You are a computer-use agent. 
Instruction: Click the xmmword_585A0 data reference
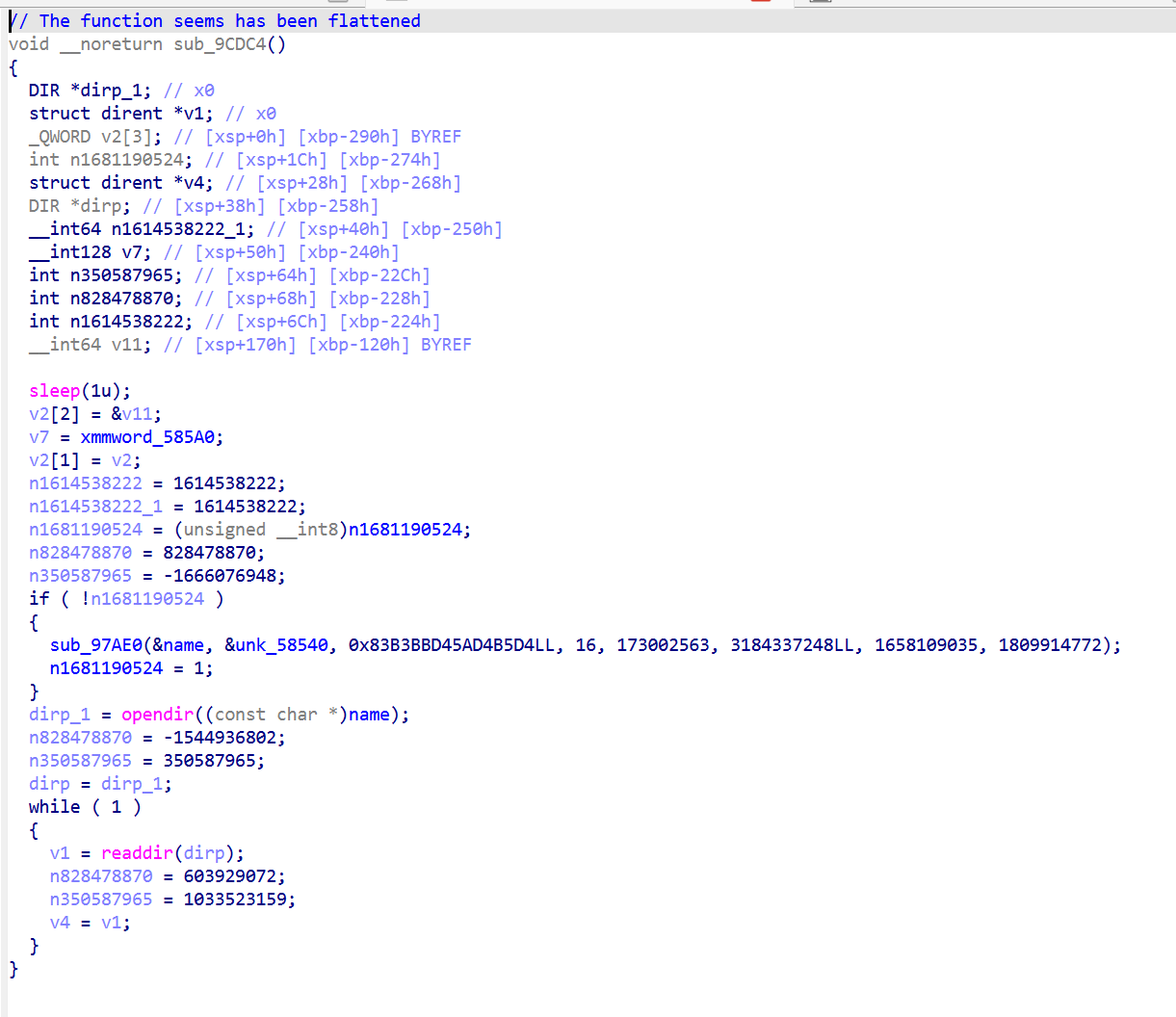coord(150,436)
